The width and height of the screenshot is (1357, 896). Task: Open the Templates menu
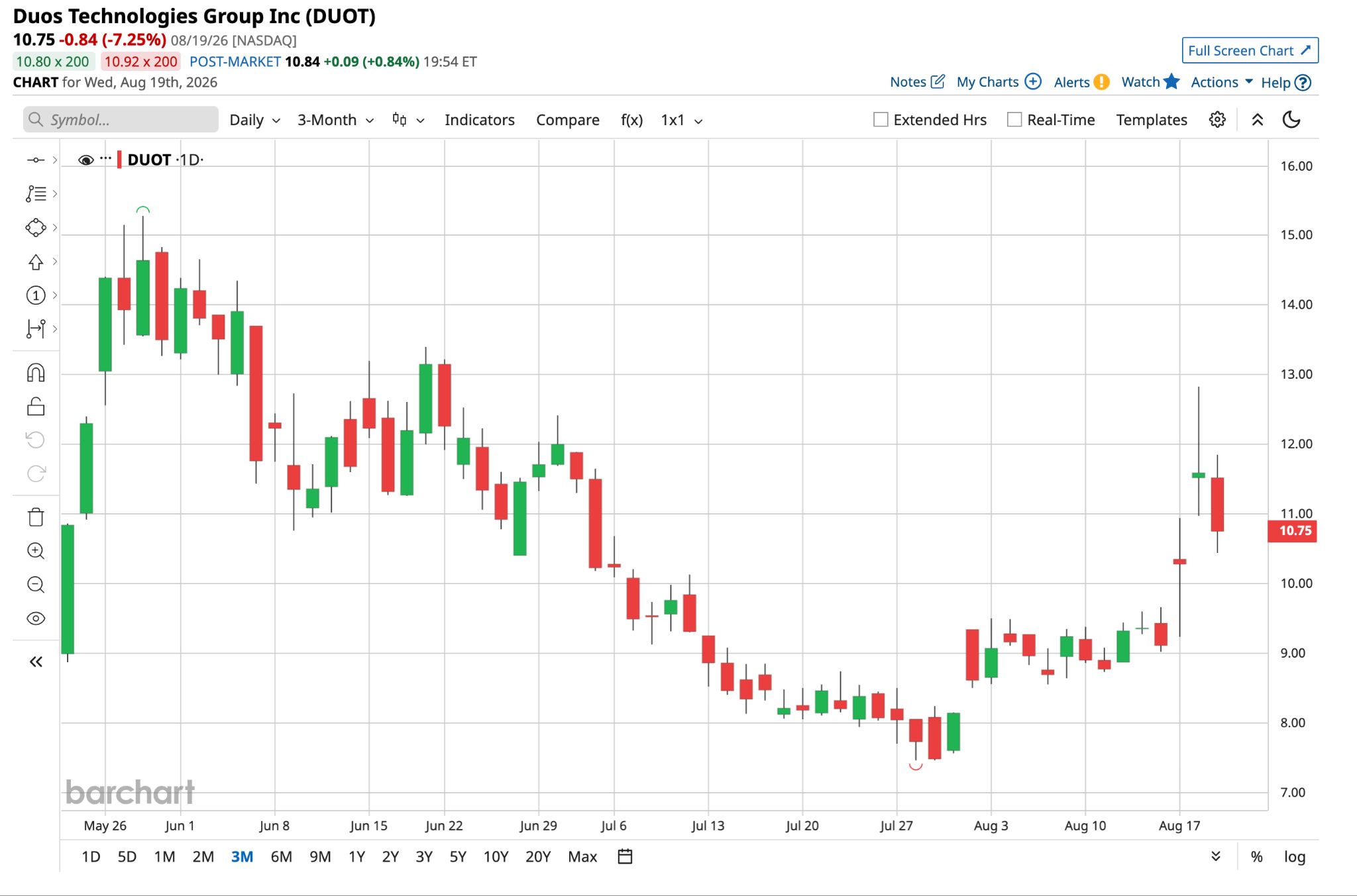(1152, 120)
